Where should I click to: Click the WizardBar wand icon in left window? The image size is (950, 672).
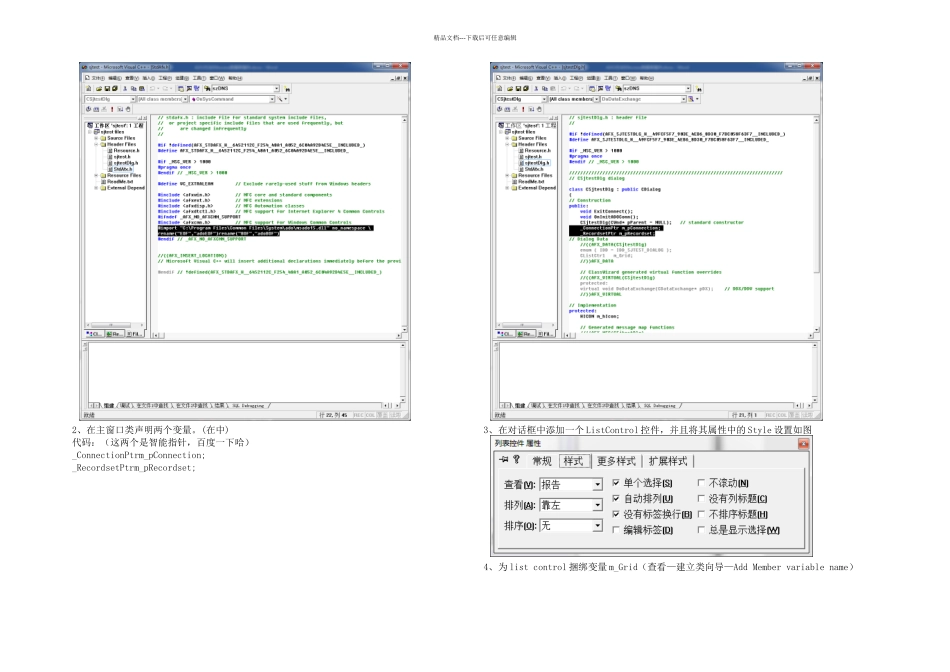tap(279, 99)
